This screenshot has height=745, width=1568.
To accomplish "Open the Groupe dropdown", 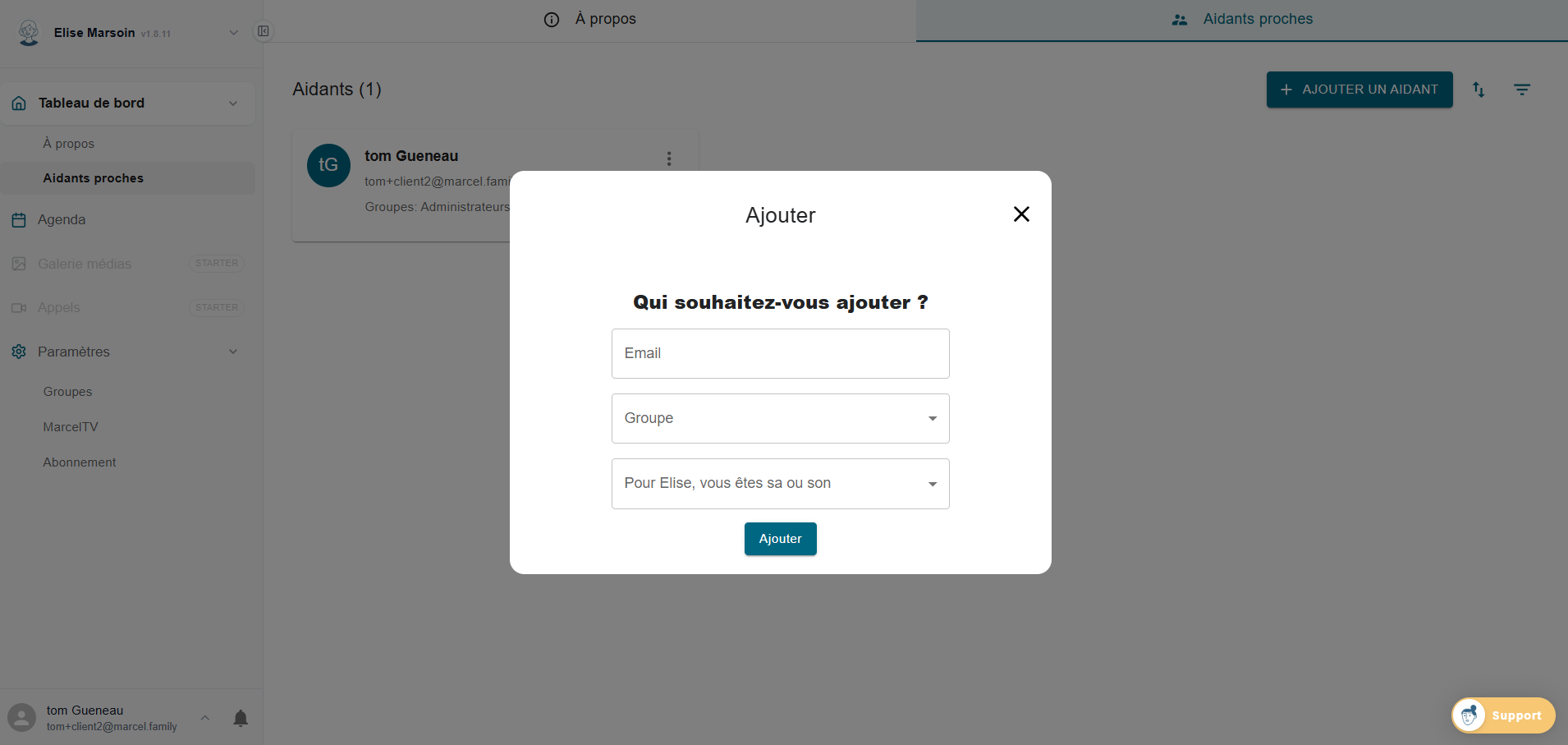I will tap(780, 419).
